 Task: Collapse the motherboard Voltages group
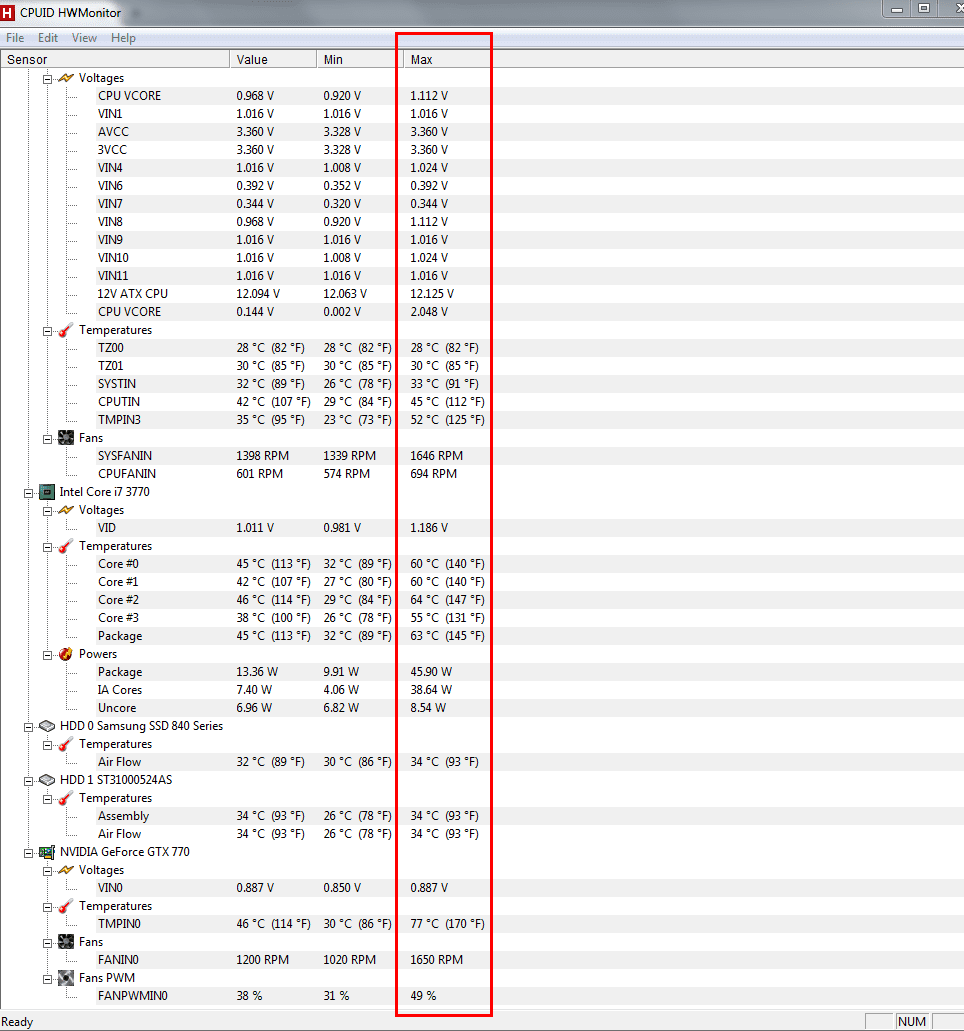point(47,79)
